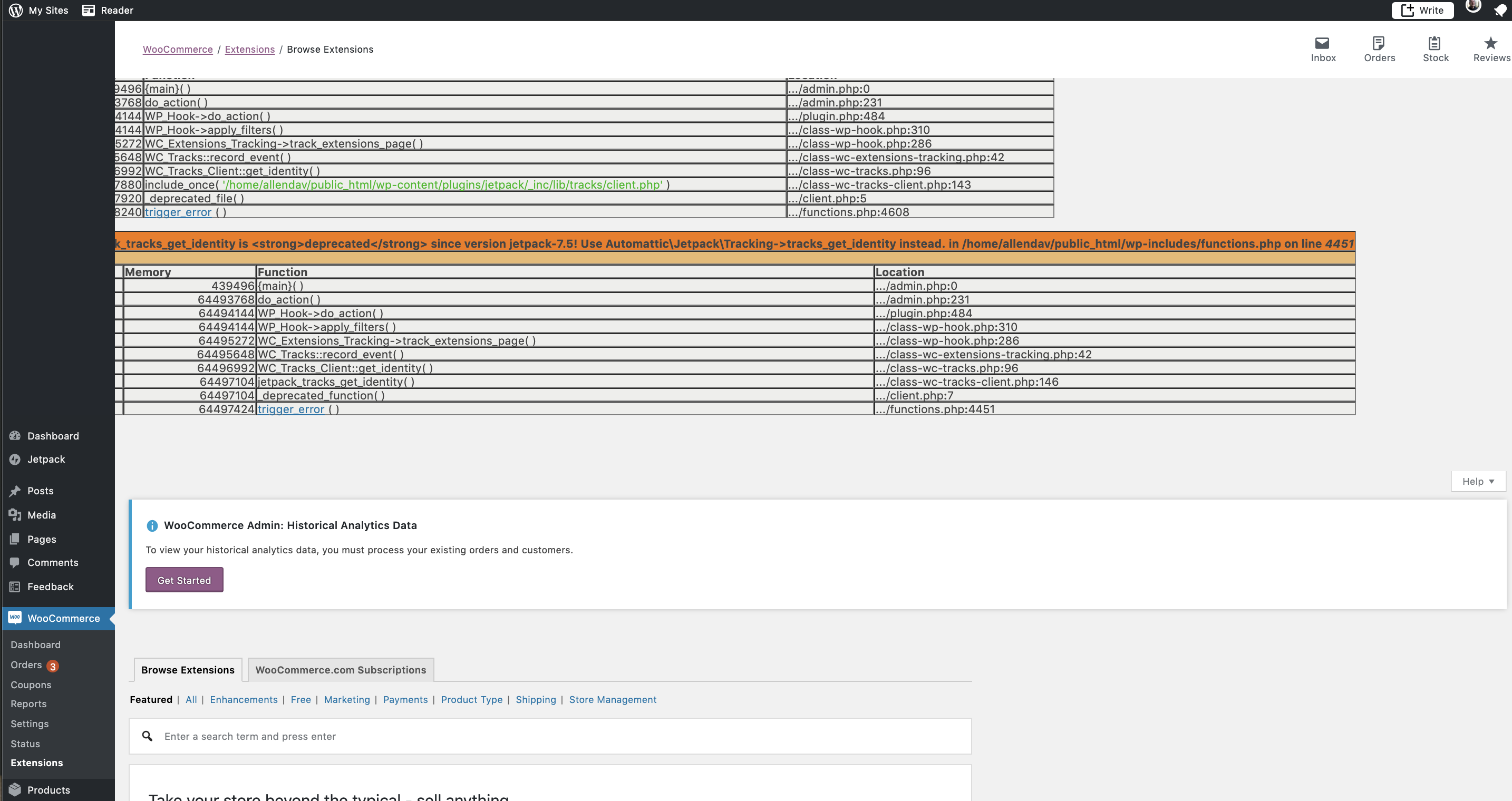Open the Orders activity panel
1512x801 pixels.
[1379, 50]
